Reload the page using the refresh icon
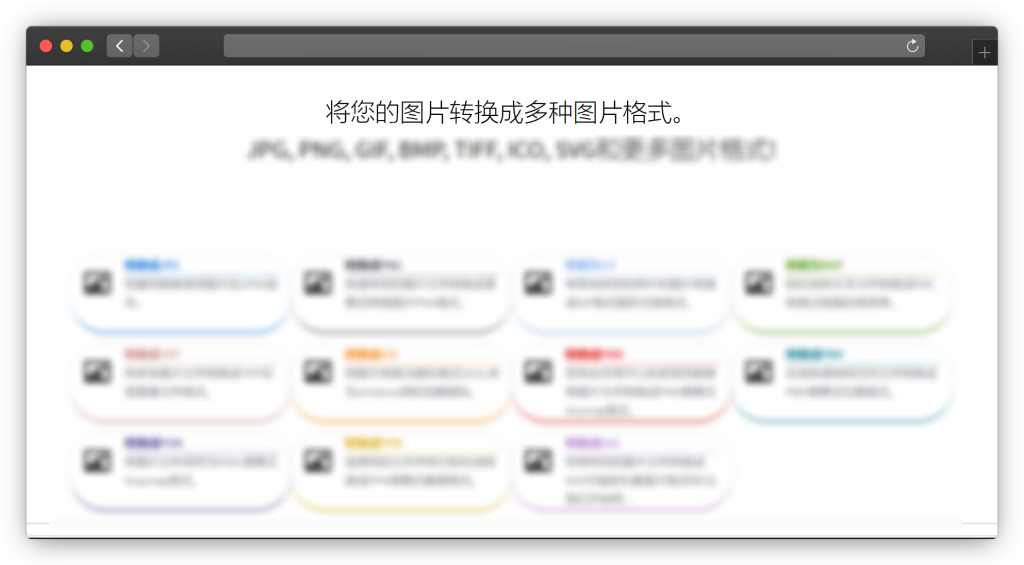Screen dimensions: 1024x565 [x=912, y=46]
